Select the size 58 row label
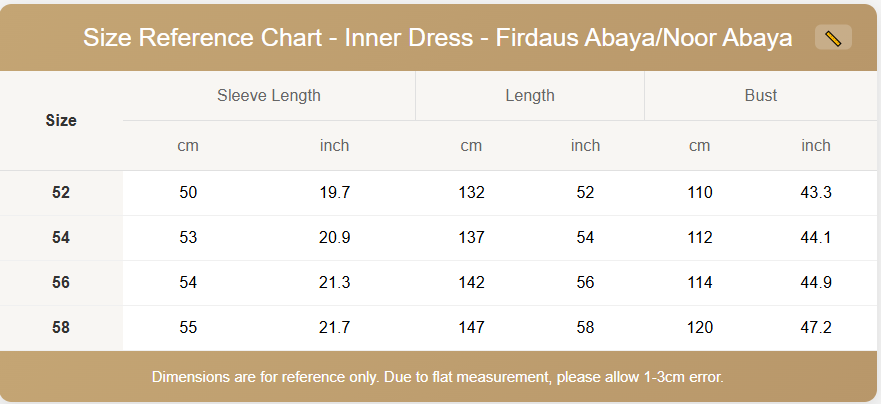 click(61, 327)
